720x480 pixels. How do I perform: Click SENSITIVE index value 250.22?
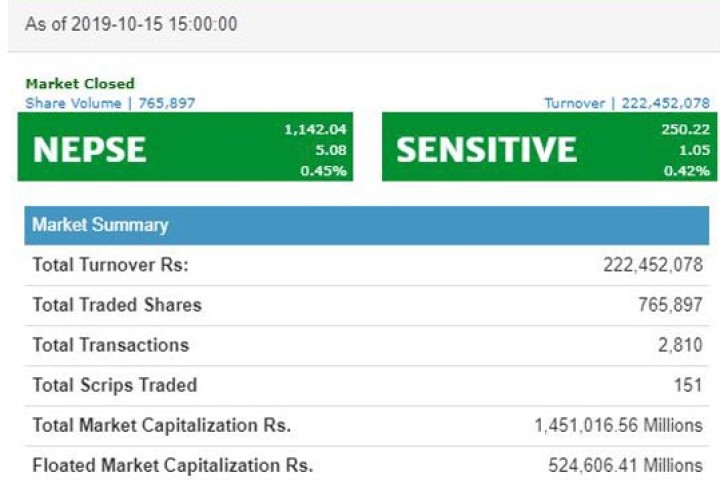click(x=685, y=129)
